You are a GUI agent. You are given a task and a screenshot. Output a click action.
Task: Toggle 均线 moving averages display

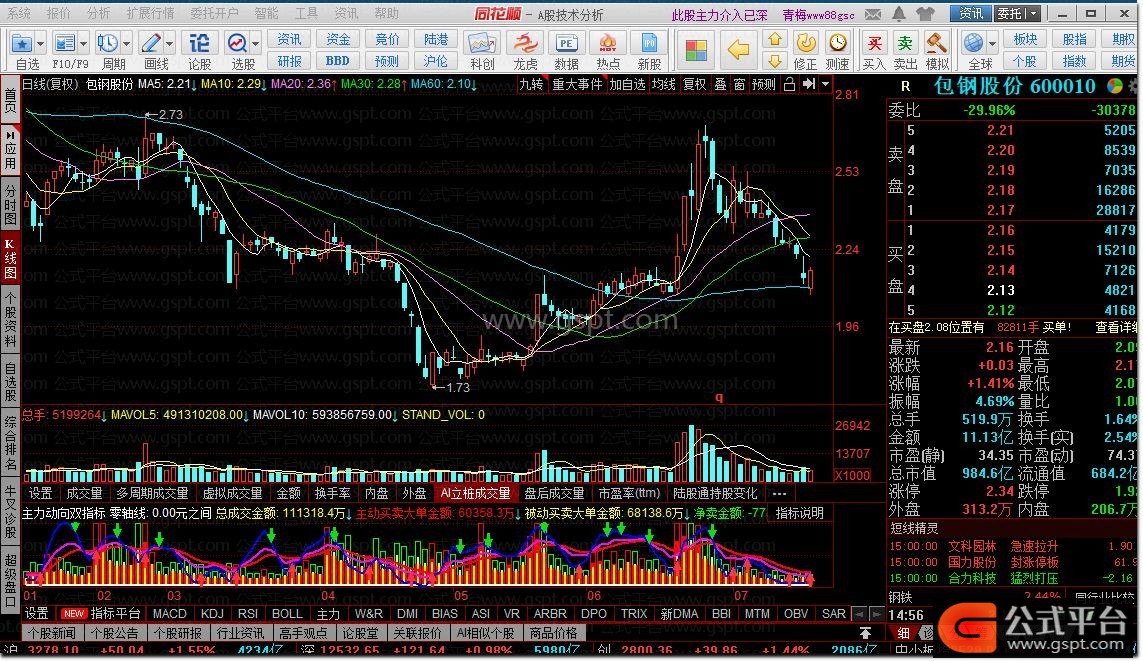point(663,85)
